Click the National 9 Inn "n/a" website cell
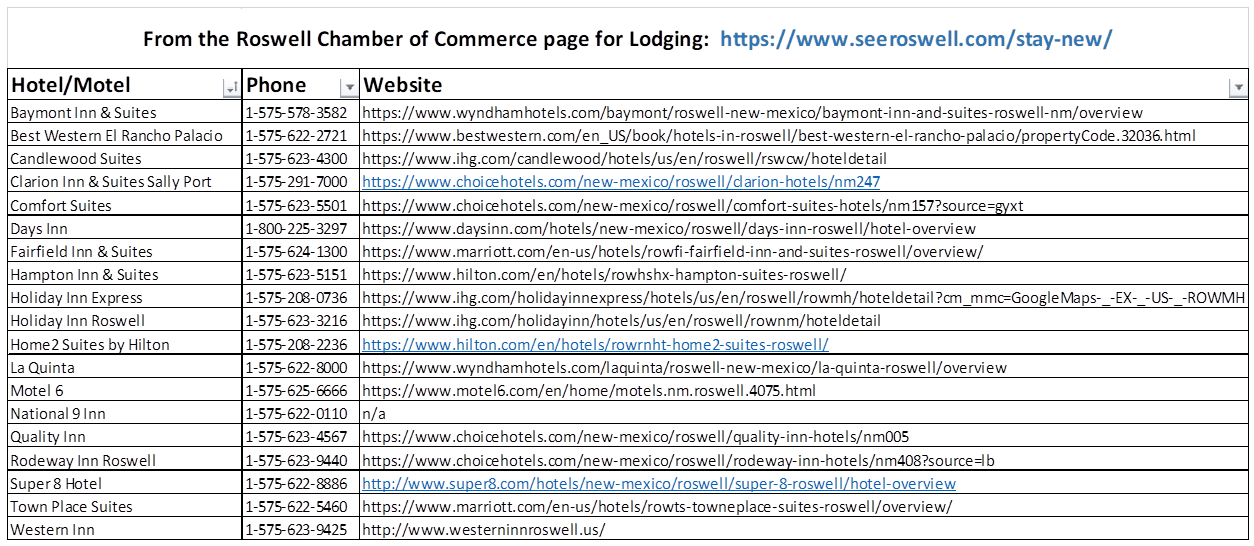This screenshot has height=546, width=1254. coord(373,414)
